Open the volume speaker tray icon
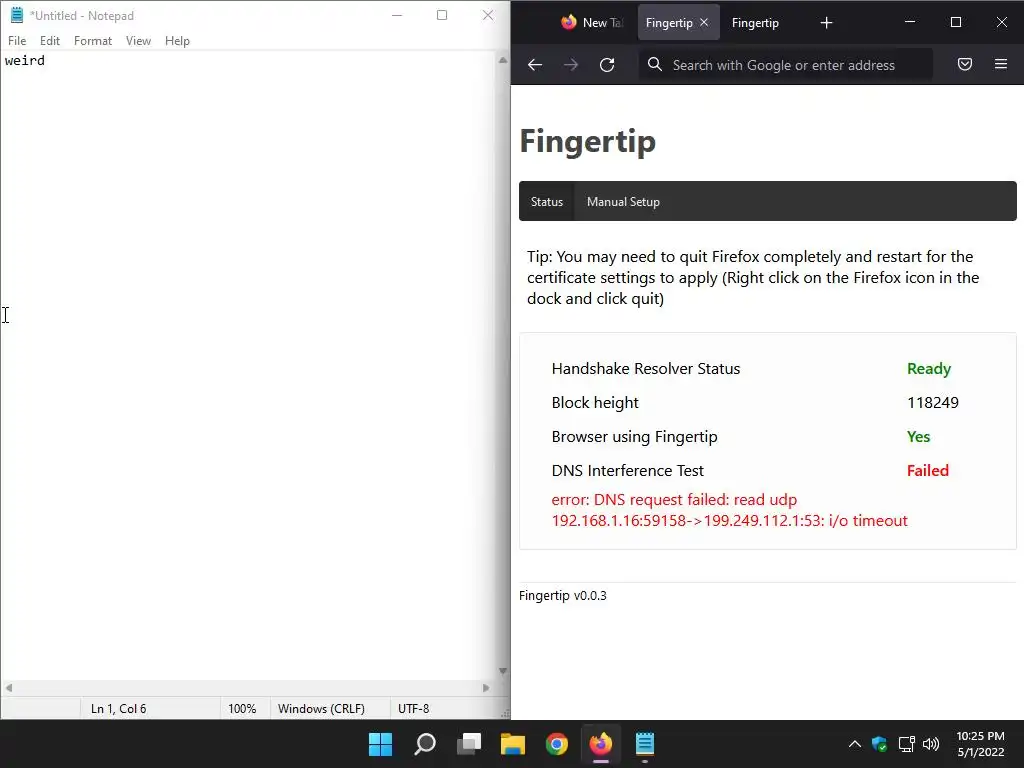This screenshot has width=1024, height=768. [x=931, y=744]
